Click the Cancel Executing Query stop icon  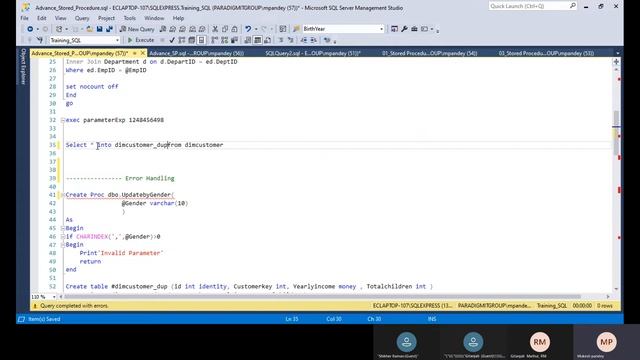(162, 40)
